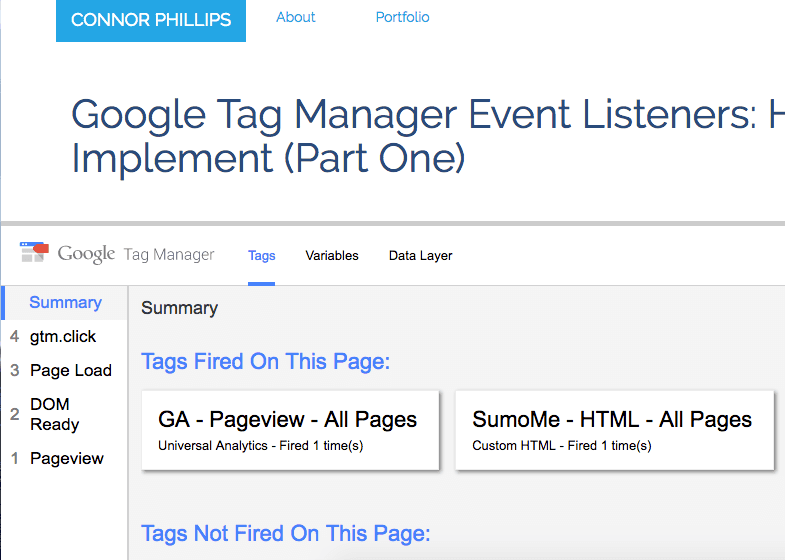Image resolution: width=785 pixels, height=560 pixels.
Task: Select Summary in the event sidebar
Action: coord(65,302)
